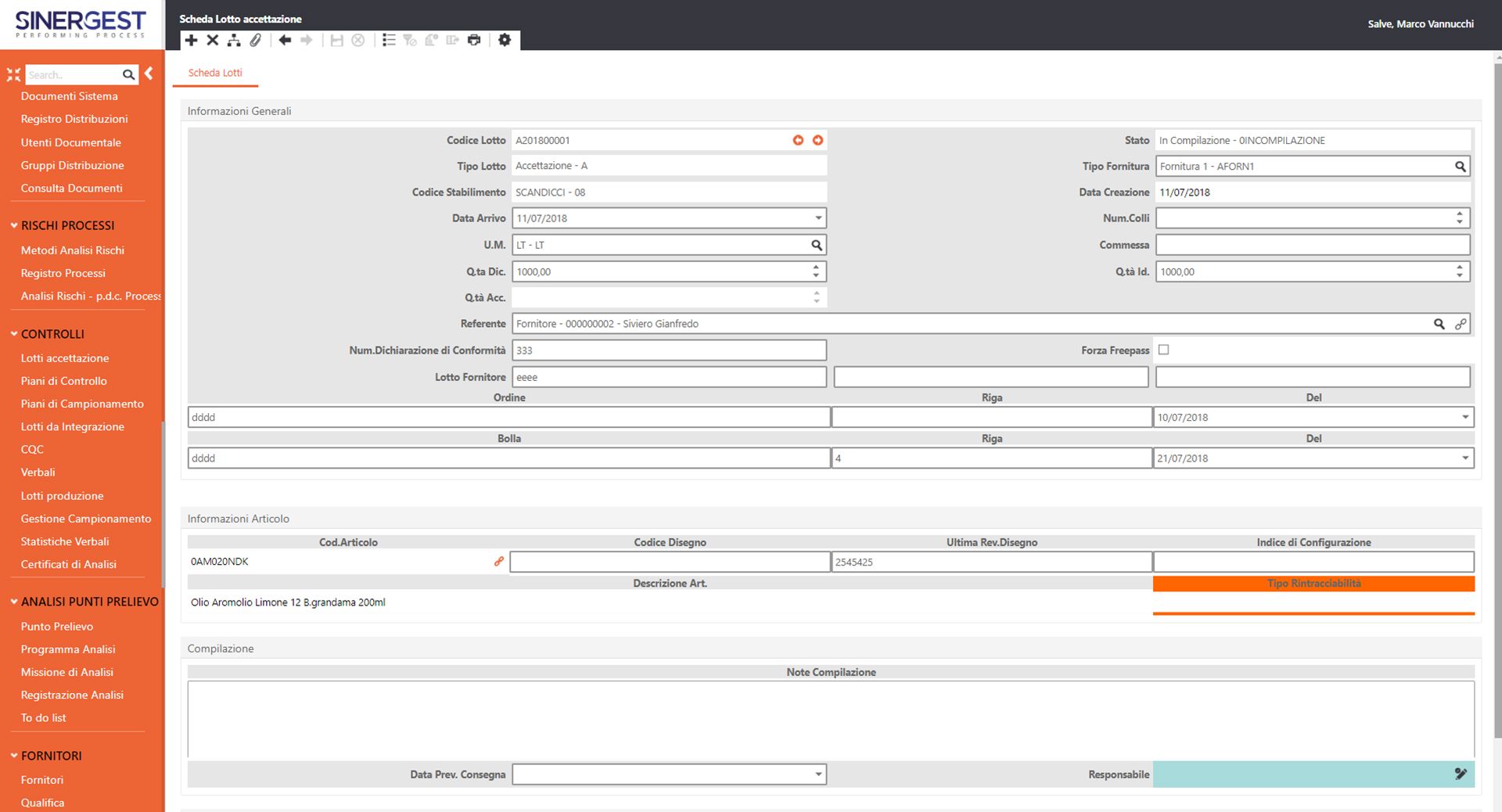Open the hierarchy tree icon in toolbar

pyautogui.click(x=234, y=40)
